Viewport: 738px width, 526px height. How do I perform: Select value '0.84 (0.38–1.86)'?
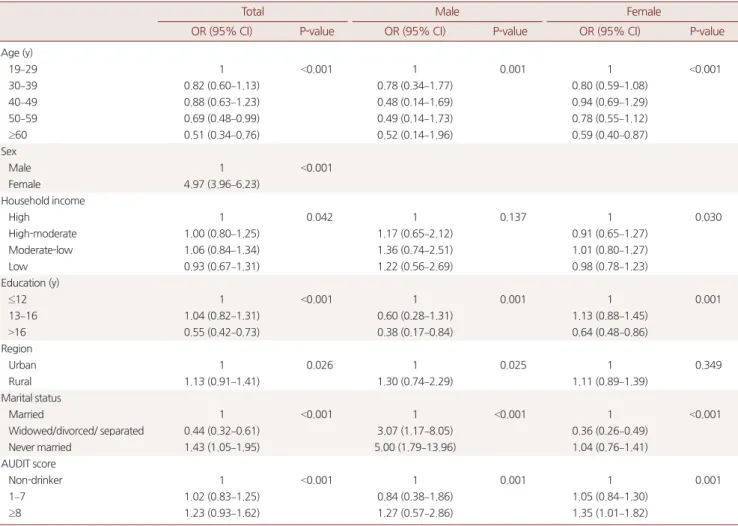click(415, 497)
